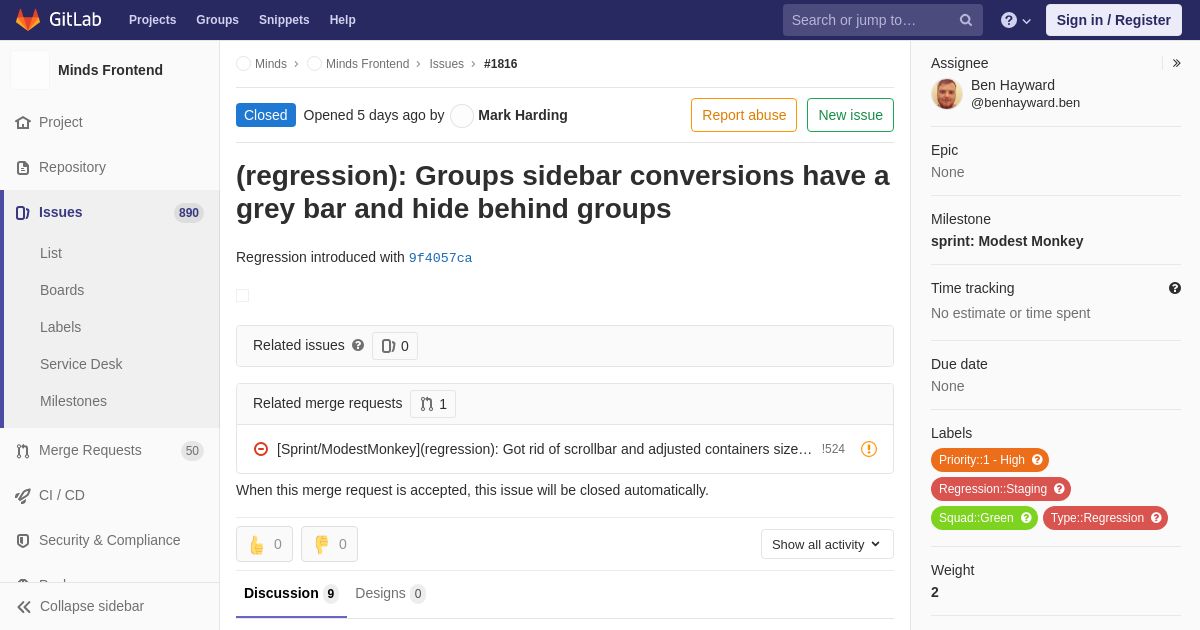
Task: Click the Priority::1 - High orange label
Action: coord(990,460)
